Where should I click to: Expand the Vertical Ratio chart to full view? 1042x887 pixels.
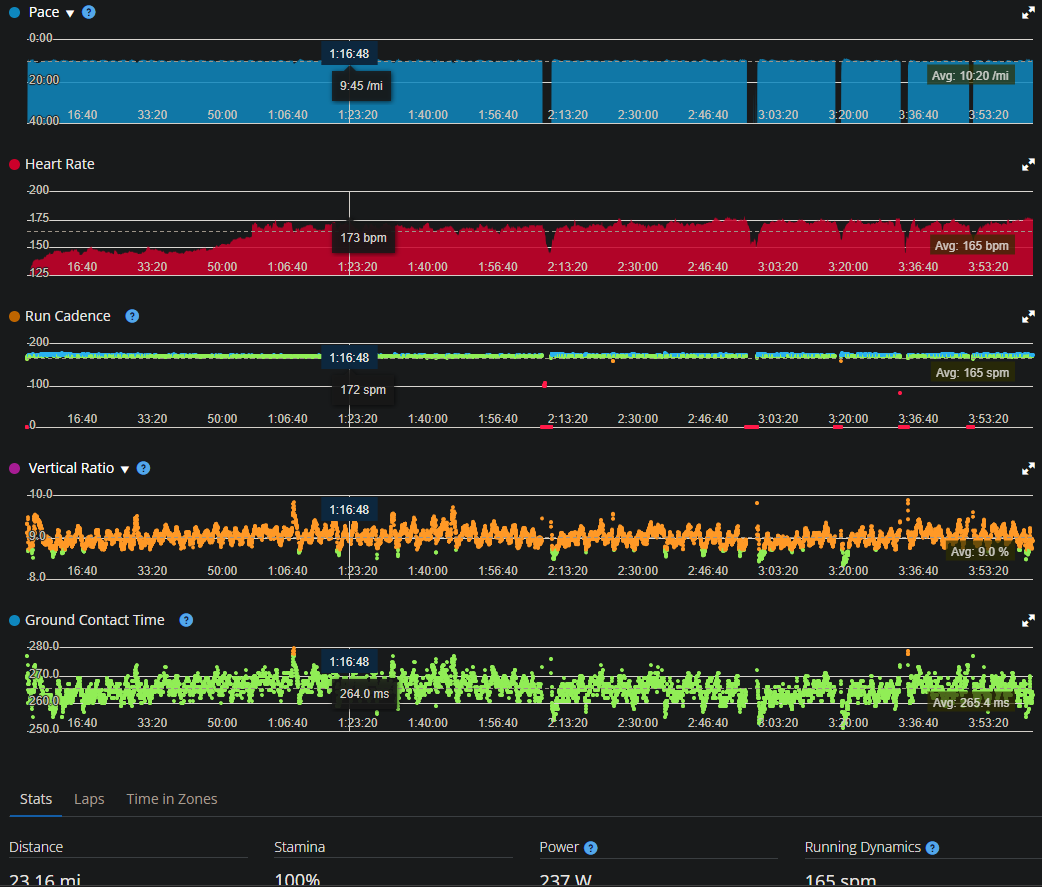(x=1028, y=468)
